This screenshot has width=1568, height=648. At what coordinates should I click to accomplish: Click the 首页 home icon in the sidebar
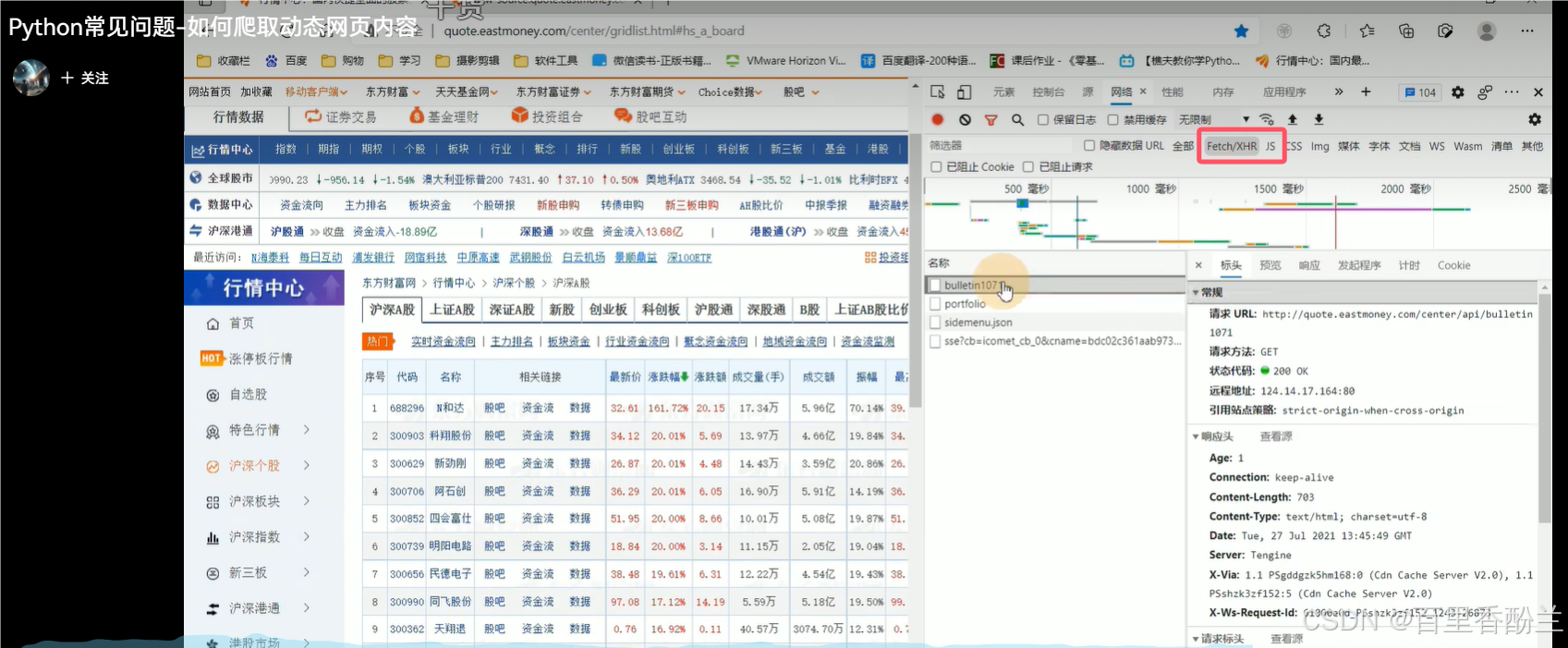click(213, 324)
